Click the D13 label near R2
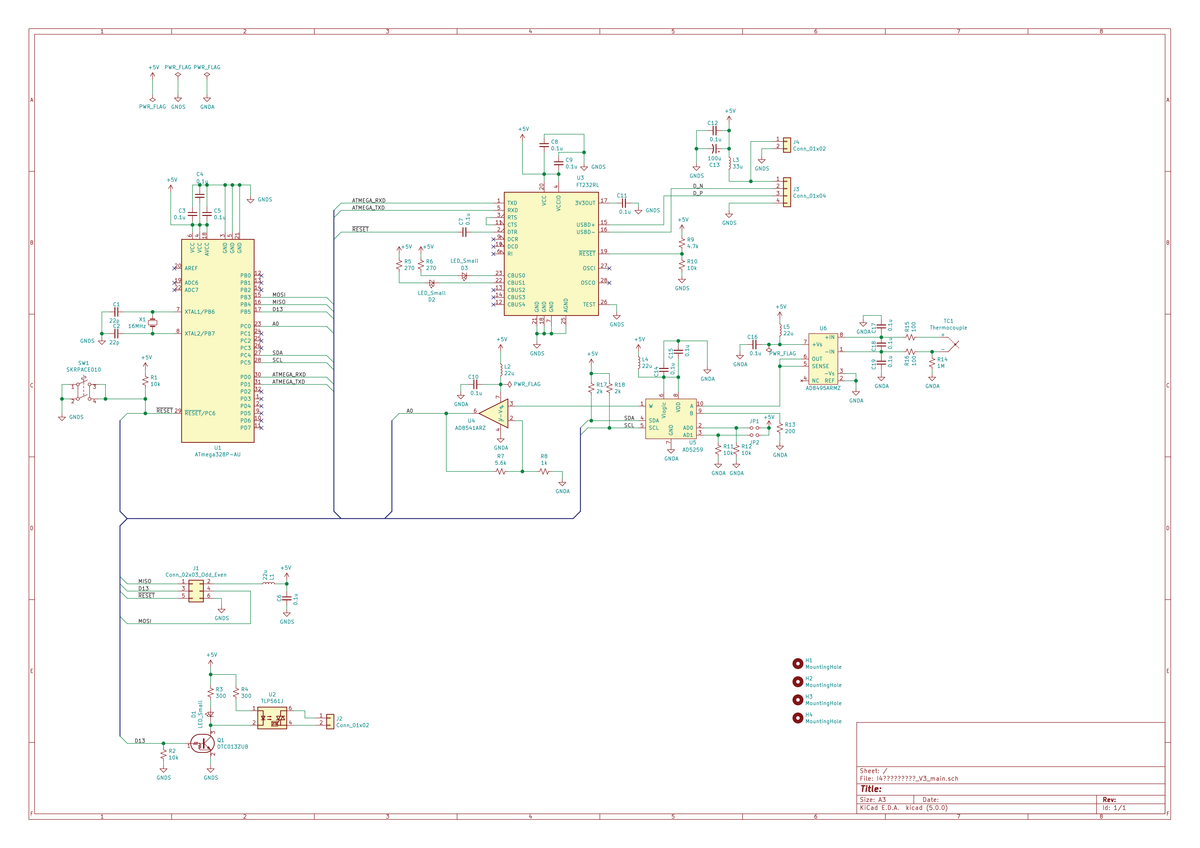The image size is (1200, 848). click(140, 741)
